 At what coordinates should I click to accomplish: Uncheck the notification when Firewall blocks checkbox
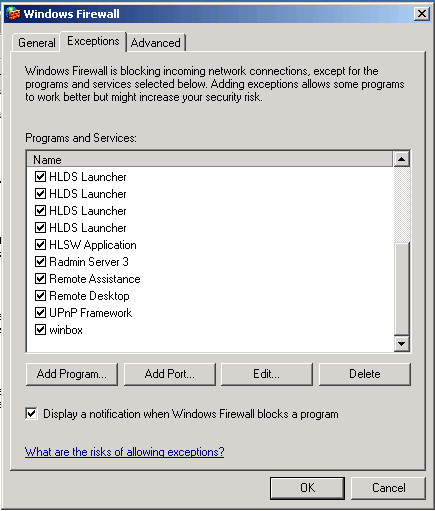coord(31,414)
